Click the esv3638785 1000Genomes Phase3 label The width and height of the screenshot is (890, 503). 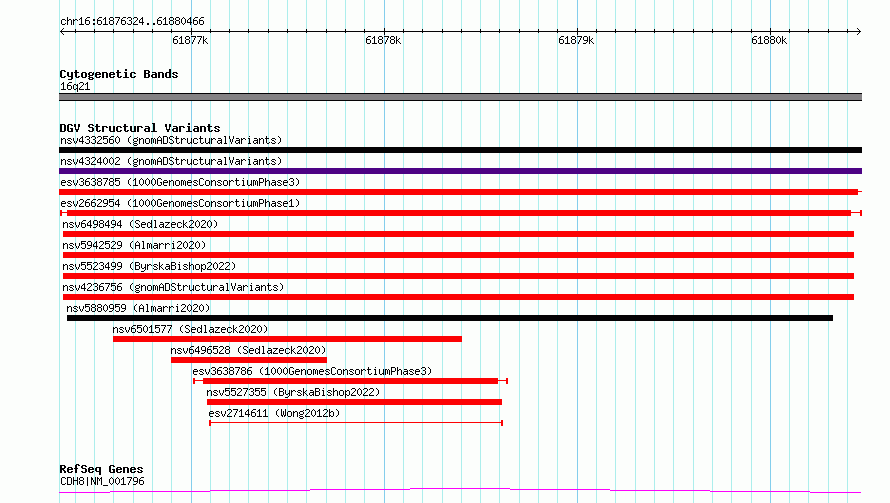tap(180, 182)
